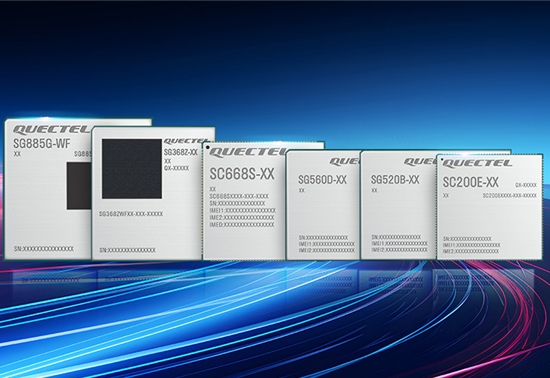Click the SG560D-XX model name
The width and height of the screenshot is (550, 378).
[322, 180]
